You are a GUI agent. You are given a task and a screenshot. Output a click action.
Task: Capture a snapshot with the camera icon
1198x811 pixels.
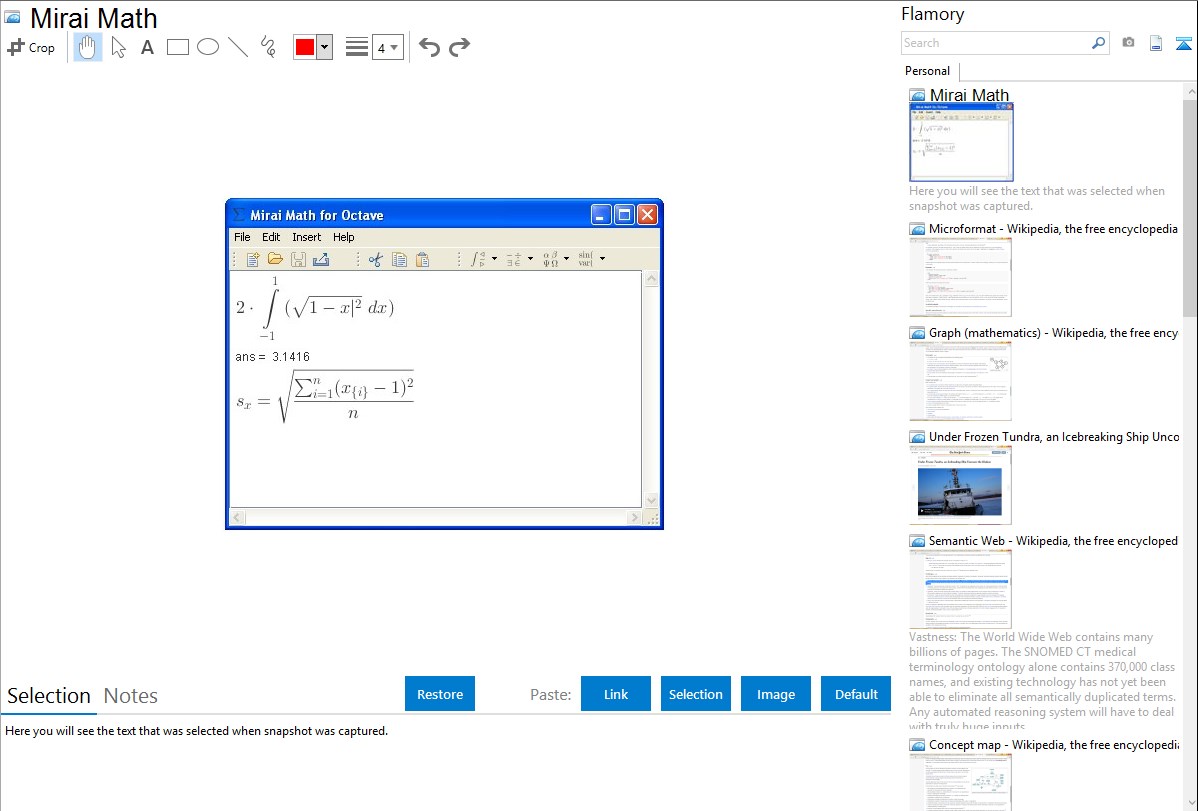click(1128, 43)
